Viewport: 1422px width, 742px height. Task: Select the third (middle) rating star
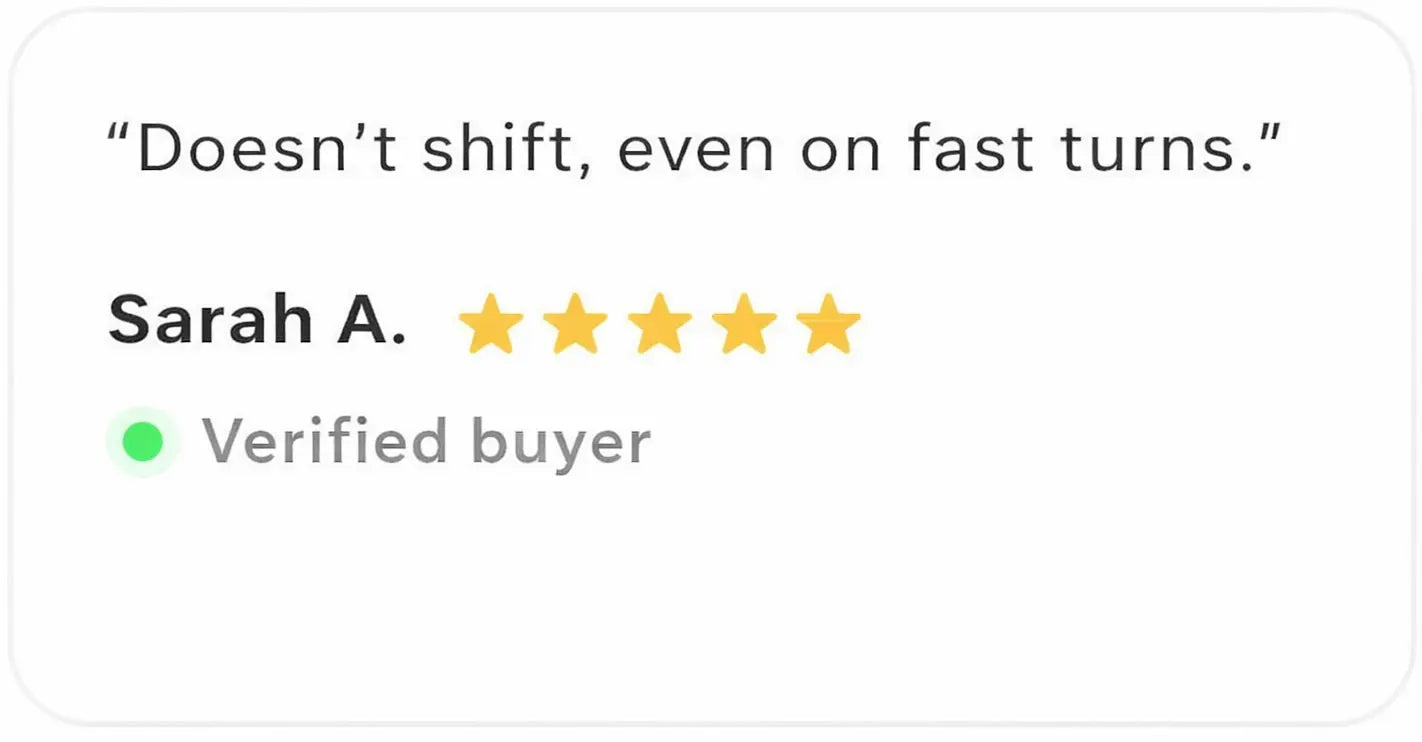[660, 324]
